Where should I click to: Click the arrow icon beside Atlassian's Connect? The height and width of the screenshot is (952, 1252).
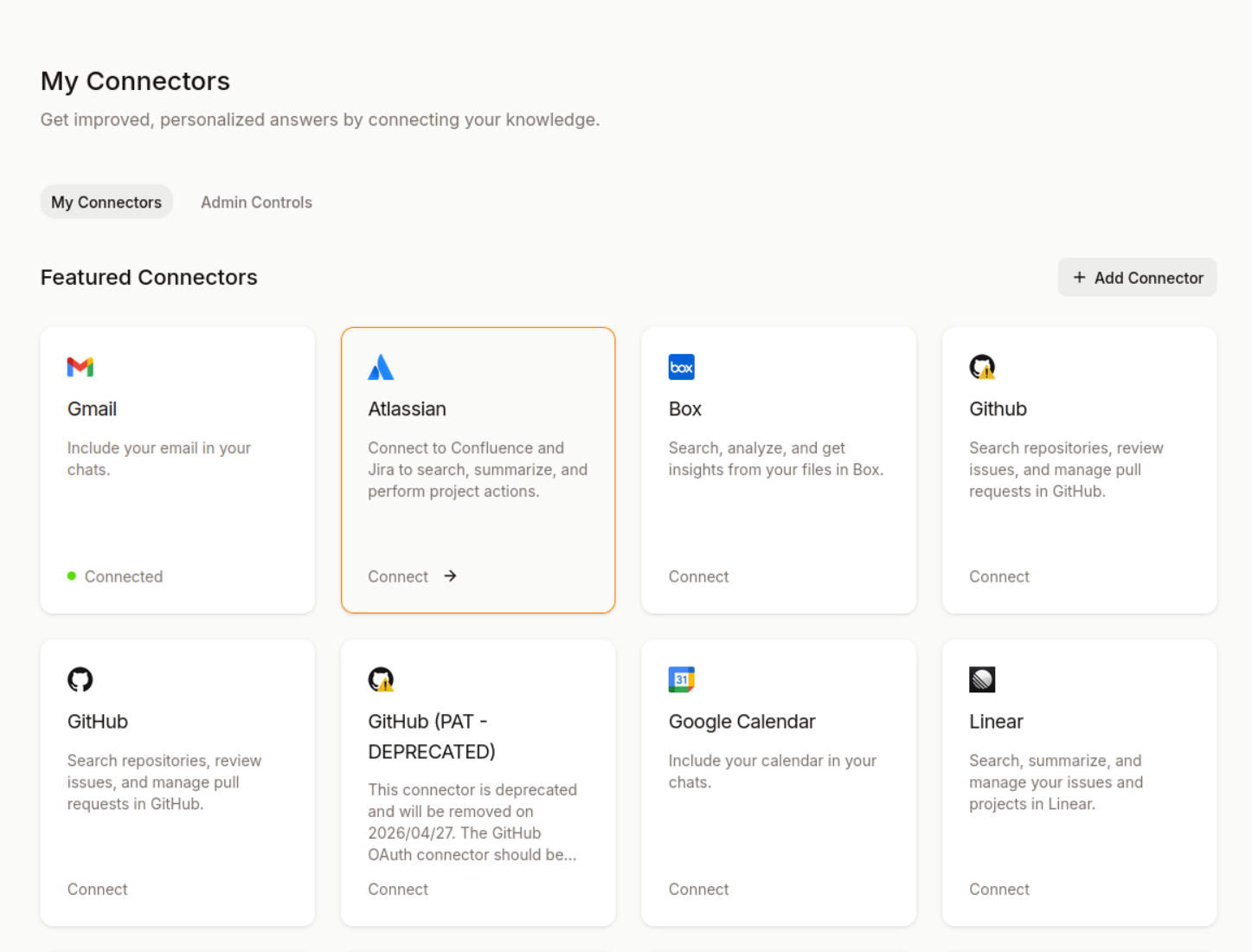pos(450,576)
